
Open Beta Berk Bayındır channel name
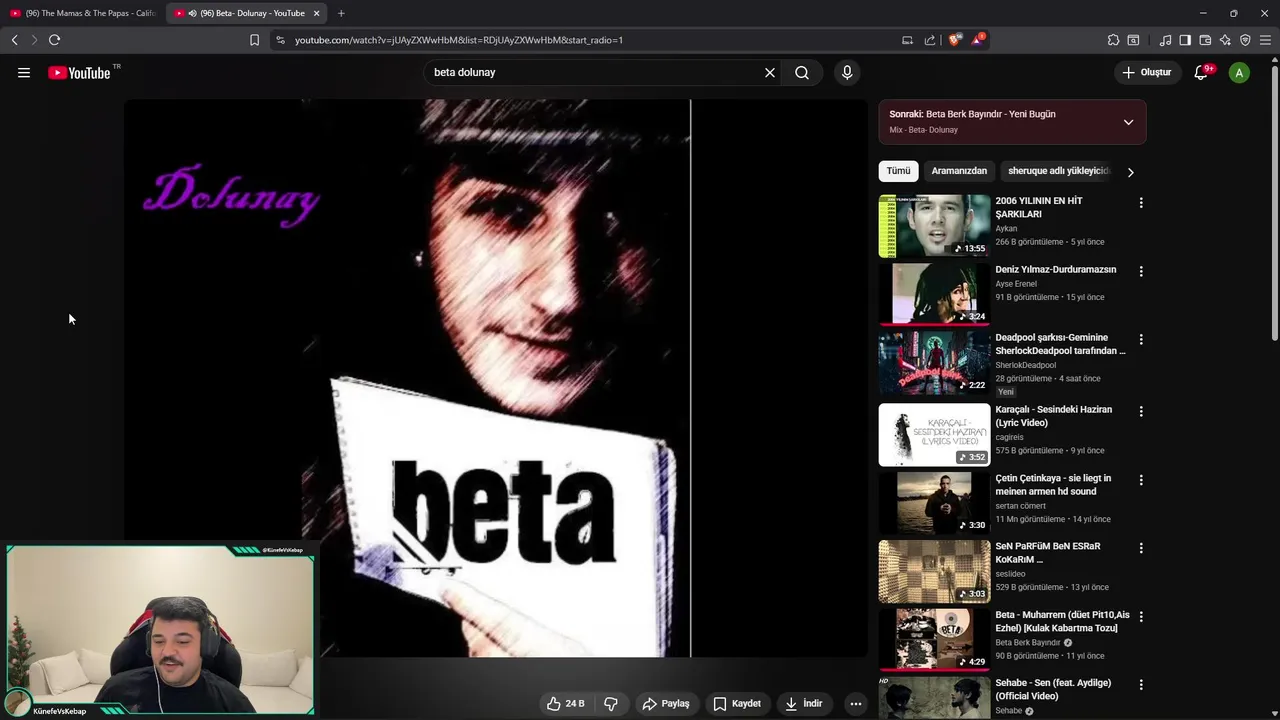[1027, 642]
